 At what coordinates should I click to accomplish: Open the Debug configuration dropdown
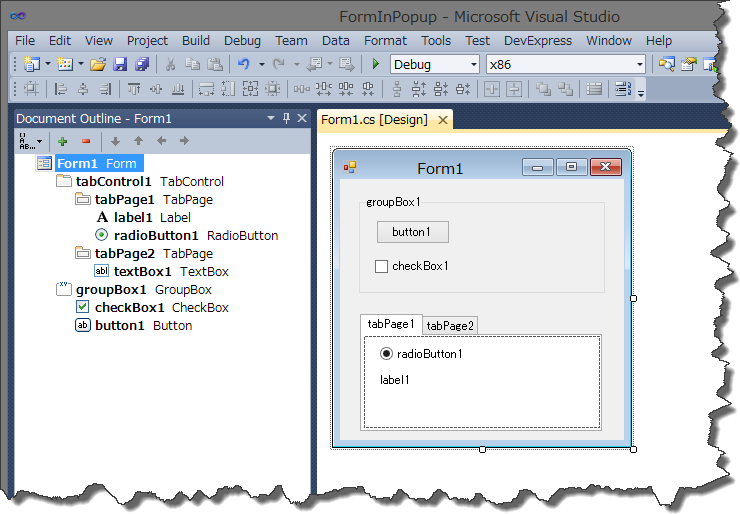474,65
